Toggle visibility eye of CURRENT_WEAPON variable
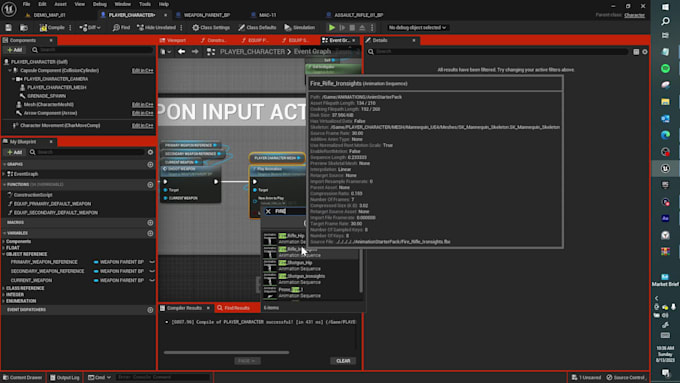The width and height of the screenshot is (680, 383). click(152, 280)
